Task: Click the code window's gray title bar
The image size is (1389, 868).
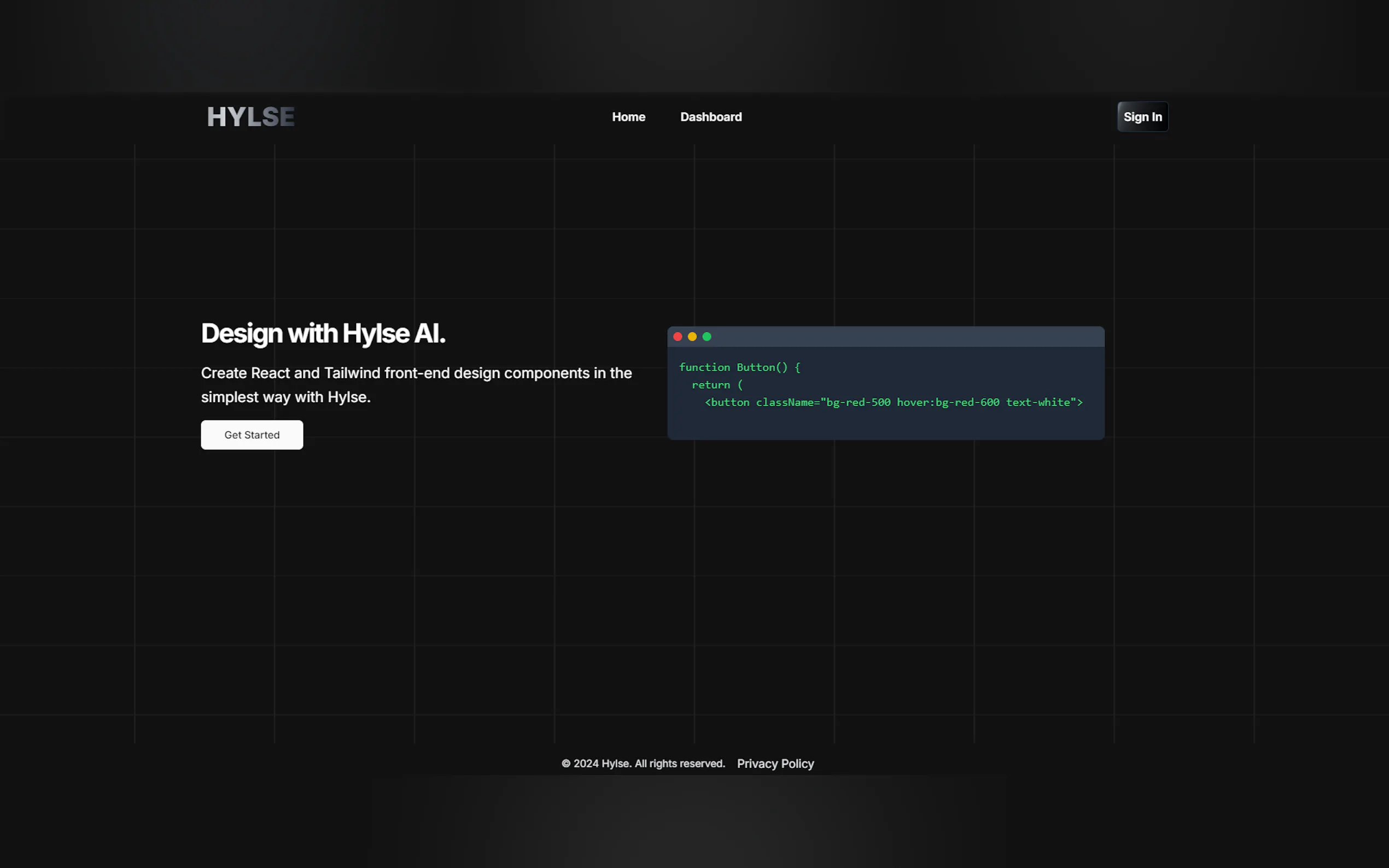Action: 907,337
